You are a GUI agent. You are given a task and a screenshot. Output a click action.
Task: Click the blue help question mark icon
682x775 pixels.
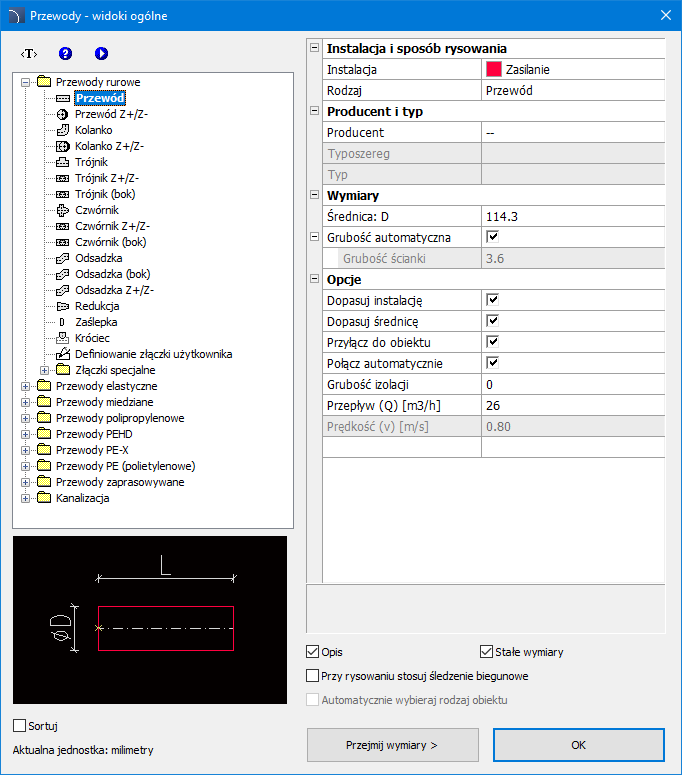(x=66, y=53)
